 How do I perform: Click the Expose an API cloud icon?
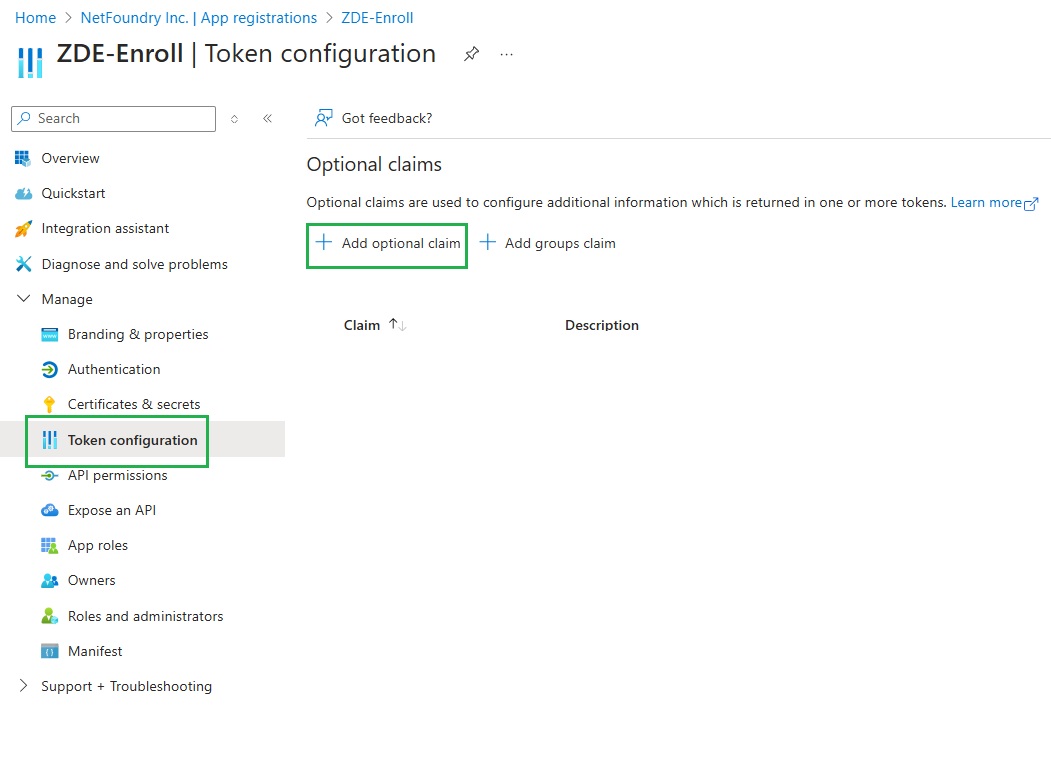point(50,510)
